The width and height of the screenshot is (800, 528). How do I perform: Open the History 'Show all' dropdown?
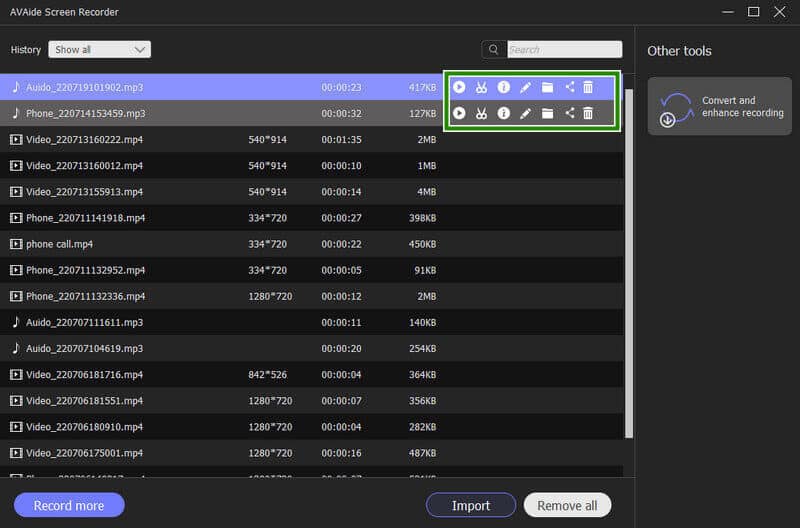click(99, 49)
